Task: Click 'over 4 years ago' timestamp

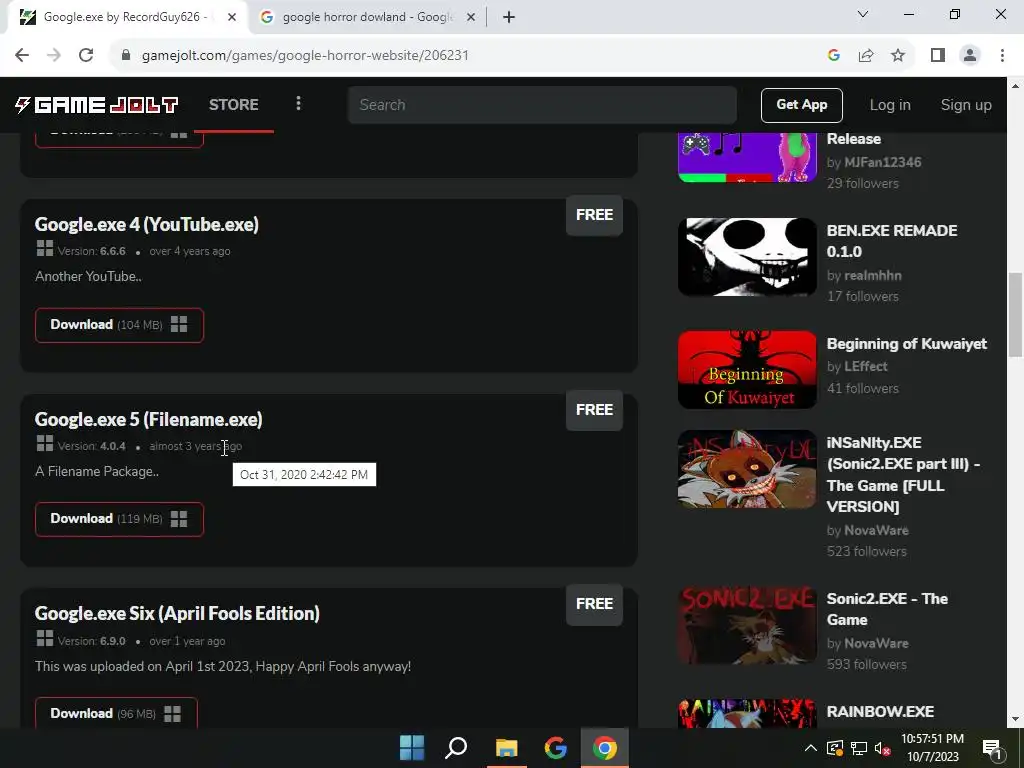Action: (x=189, y=251)
